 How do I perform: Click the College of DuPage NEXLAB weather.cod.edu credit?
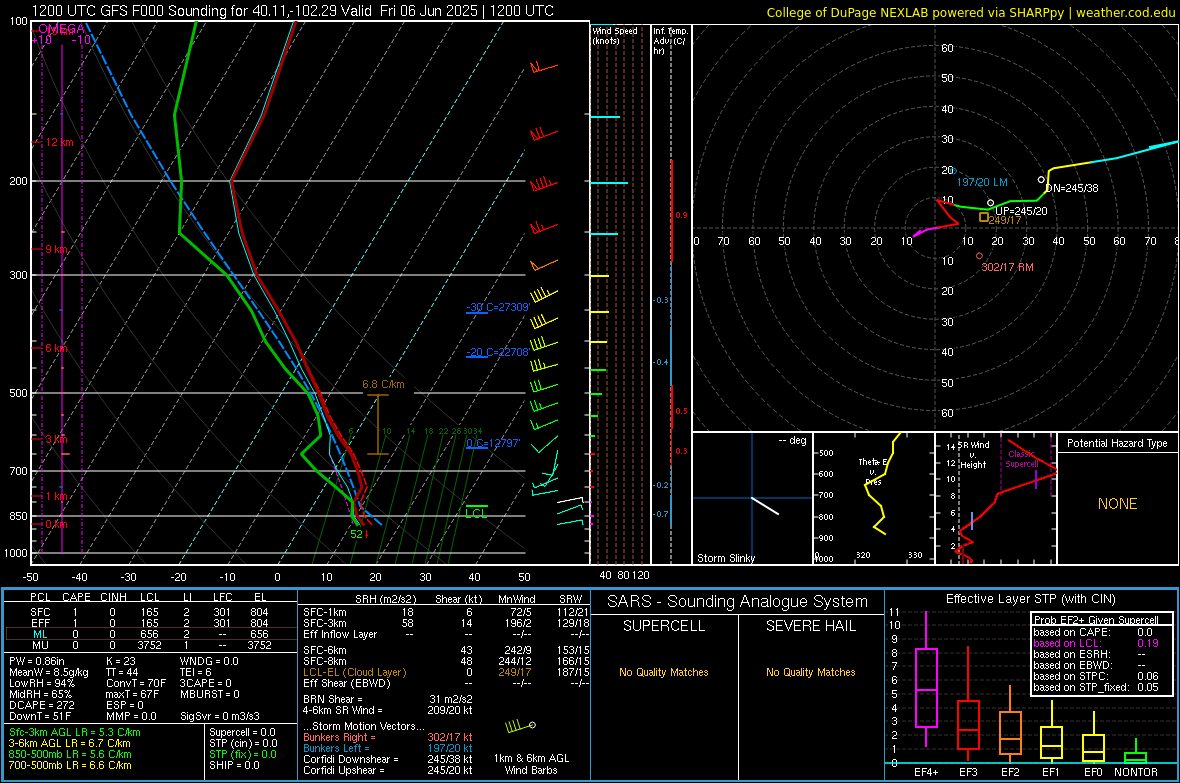(971, 12)
